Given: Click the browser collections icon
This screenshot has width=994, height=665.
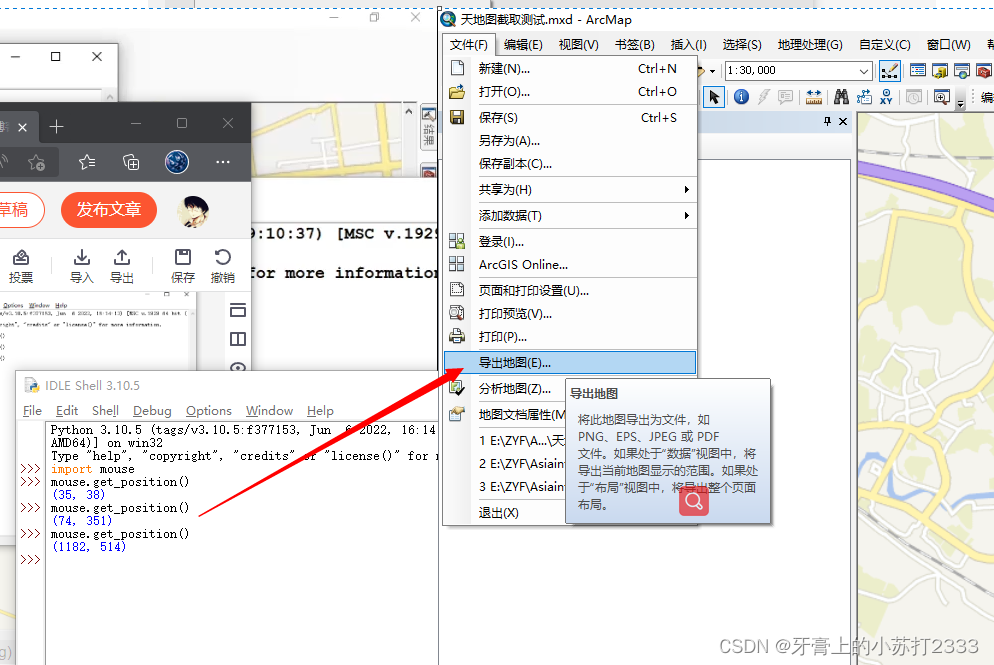Looking at the screenshot, I should pos(131,162).
